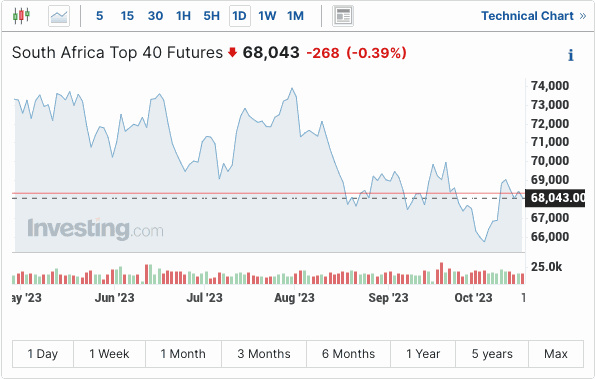This screenshot has width=595, height=379.
Task: Show the 1 Day range
Action: click(x=43, y=354)
